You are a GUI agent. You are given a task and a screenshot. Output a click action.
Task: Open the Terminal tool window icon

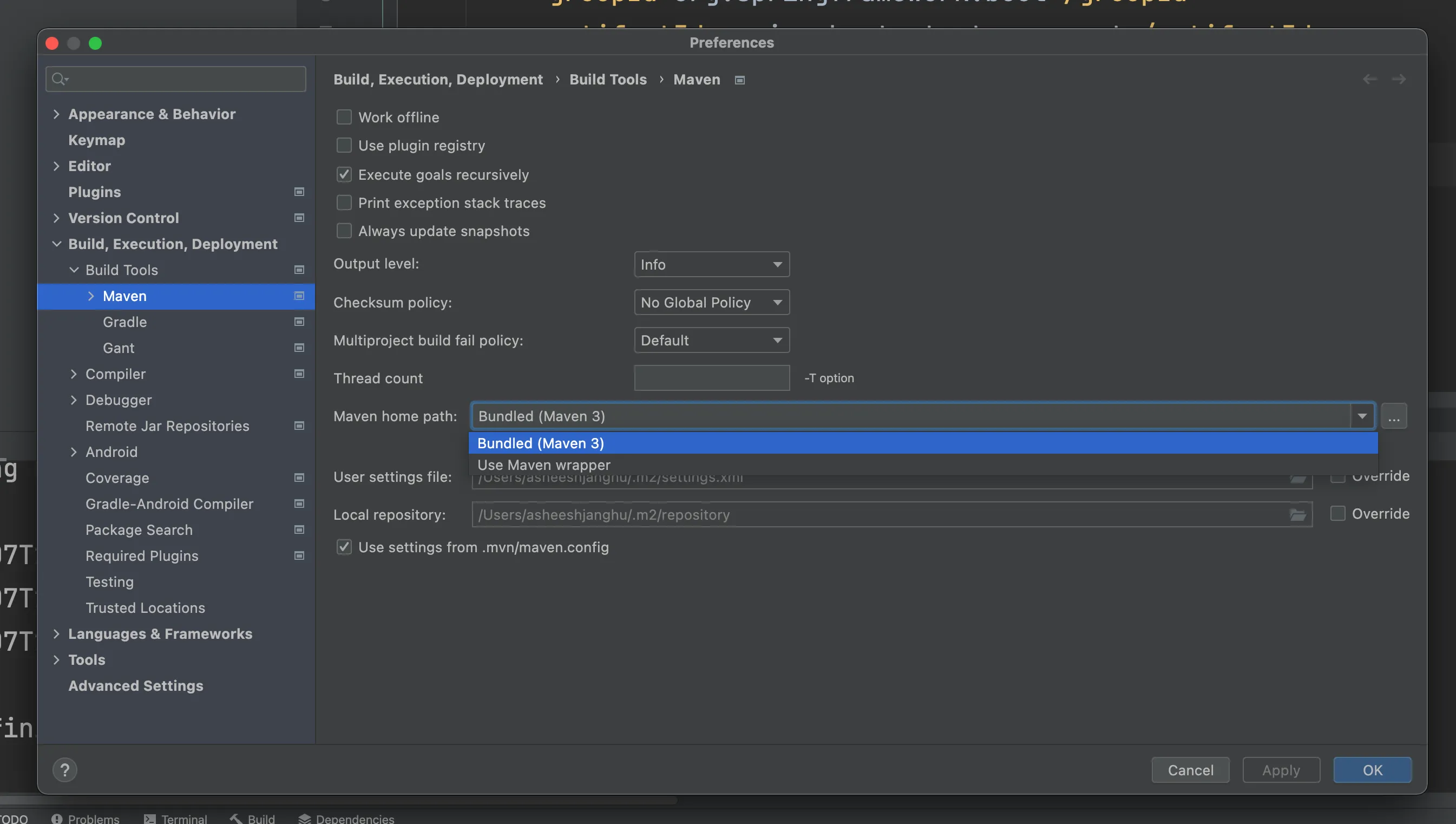[x=149, y=819]
